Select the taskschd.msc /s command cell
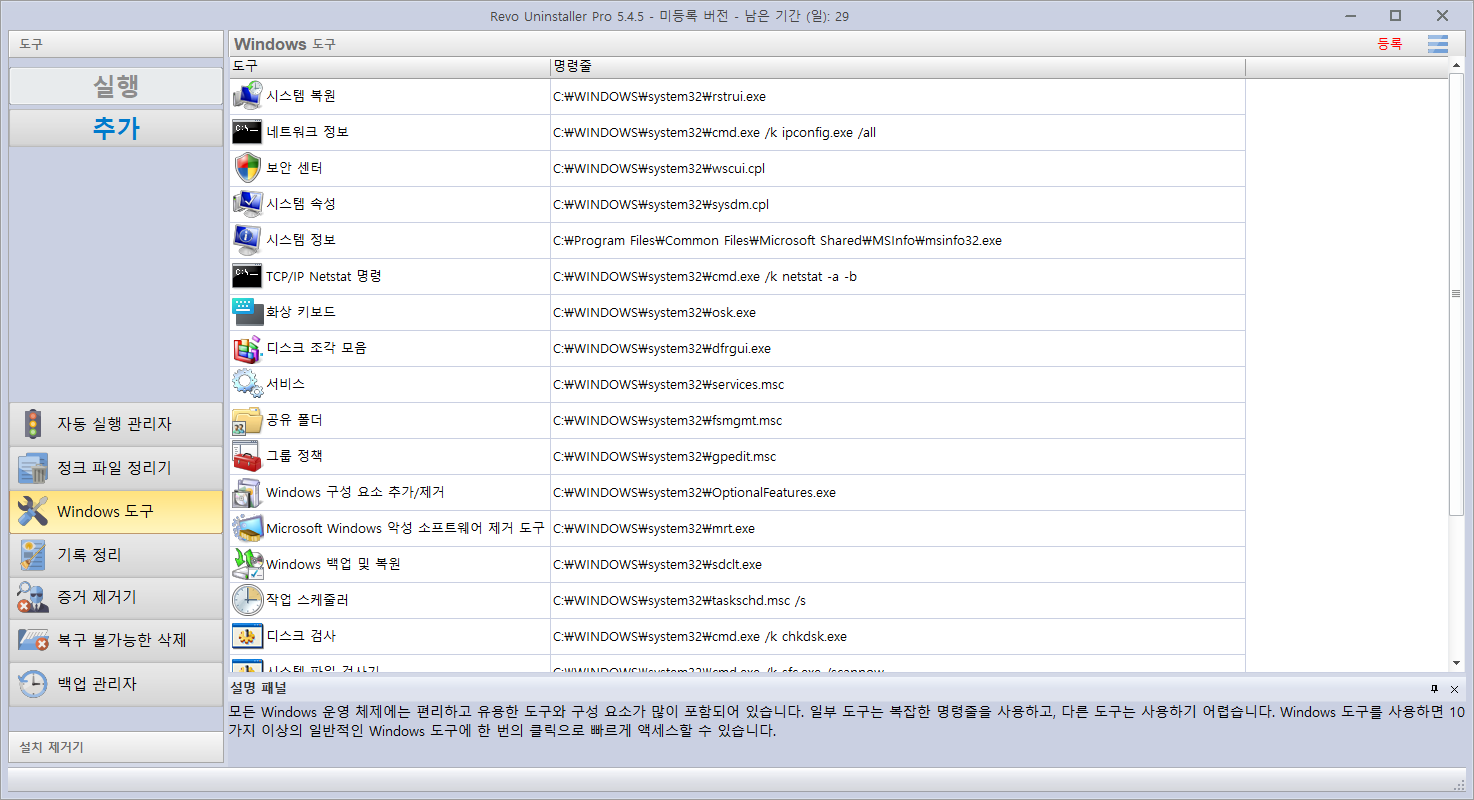 coord(898,601)
